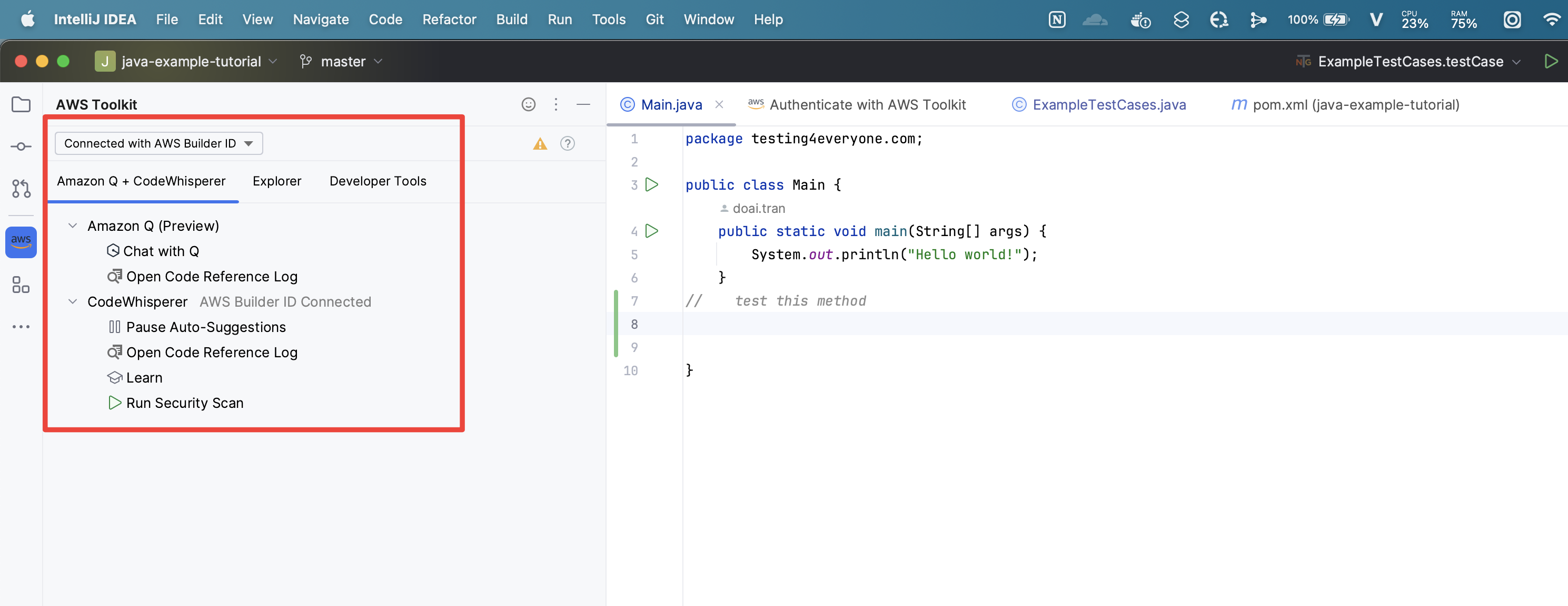Collapse the CodeWhisperer tree node

73,302
